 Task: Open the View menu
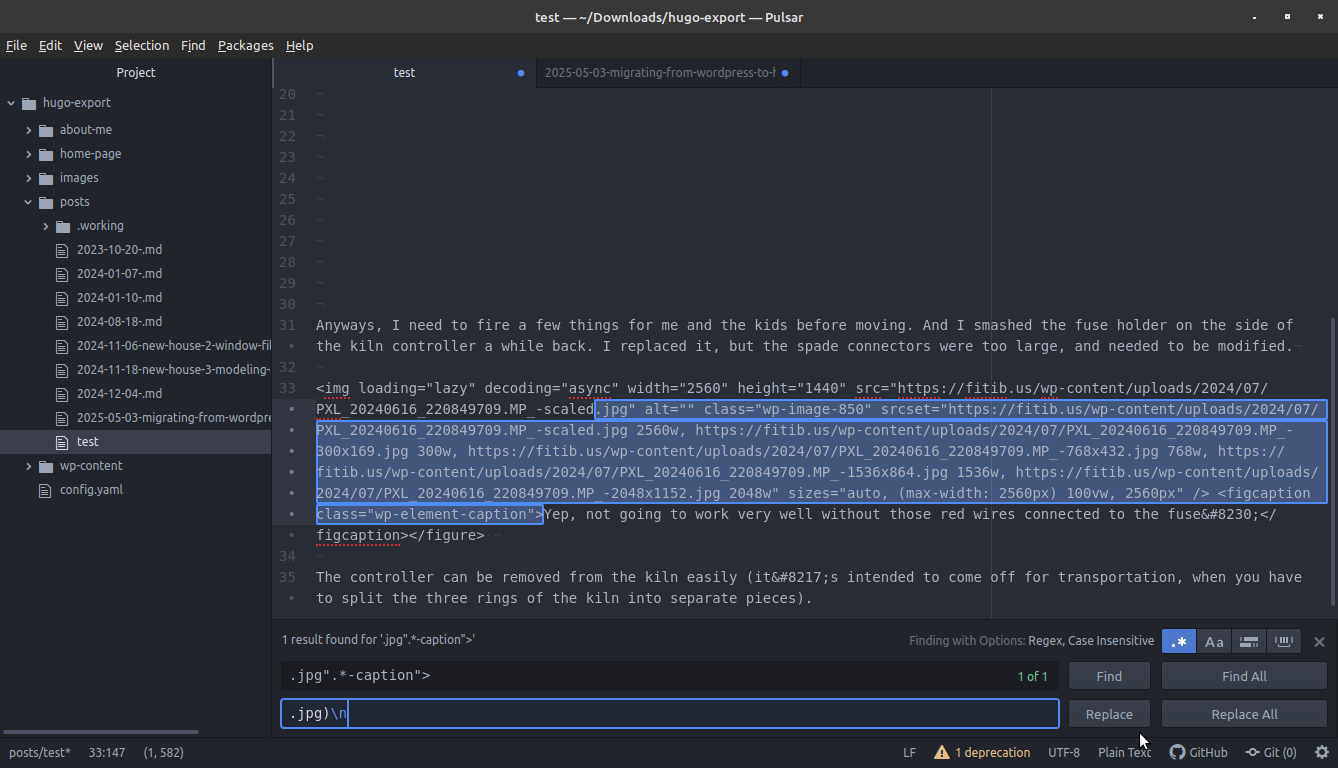pos(88,45)
